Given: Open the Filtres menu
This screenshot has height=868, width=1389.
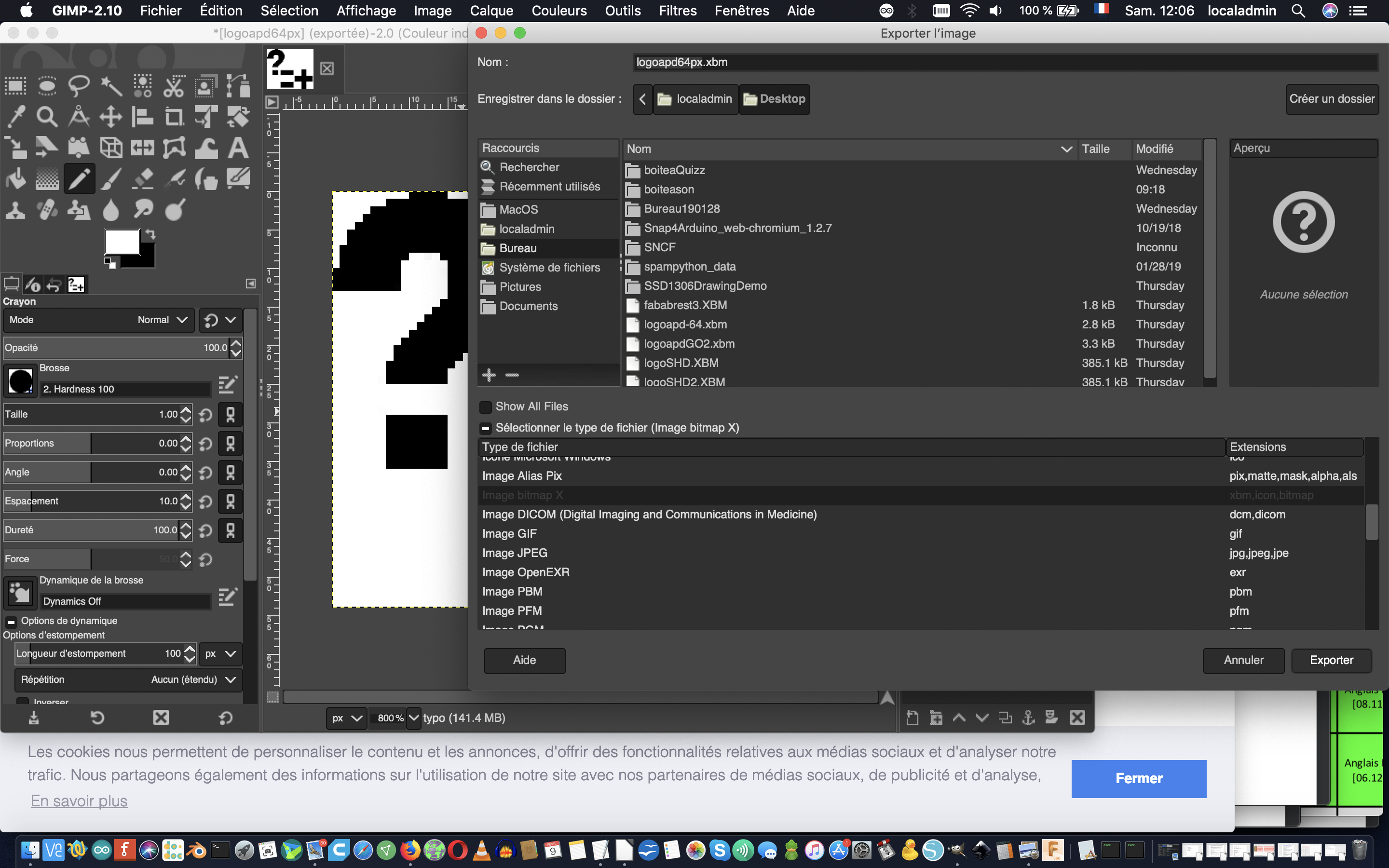Looking at the screenshot, I should [x=677, y=11].
